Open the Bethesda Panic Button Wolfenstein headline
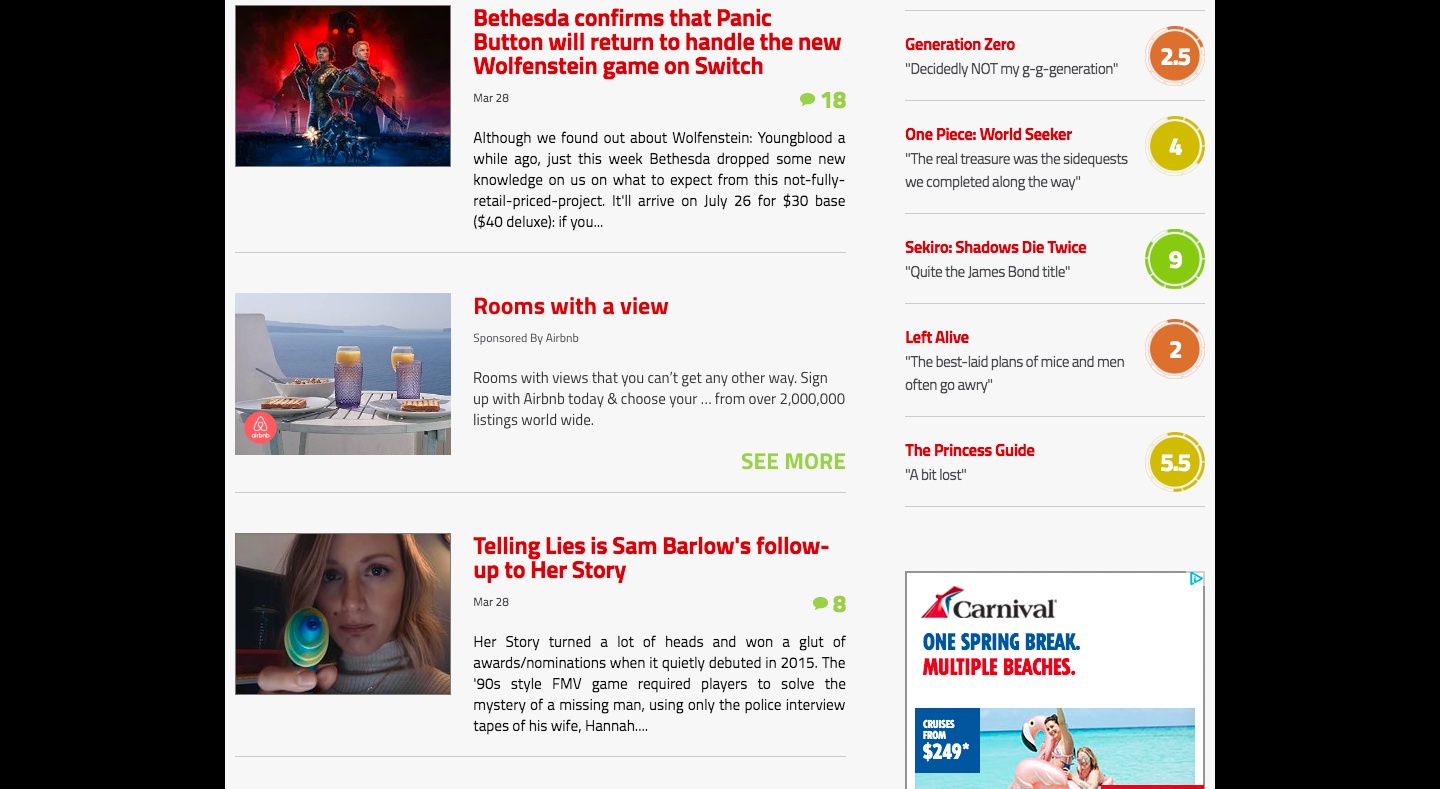 click(x=657, y=42)
